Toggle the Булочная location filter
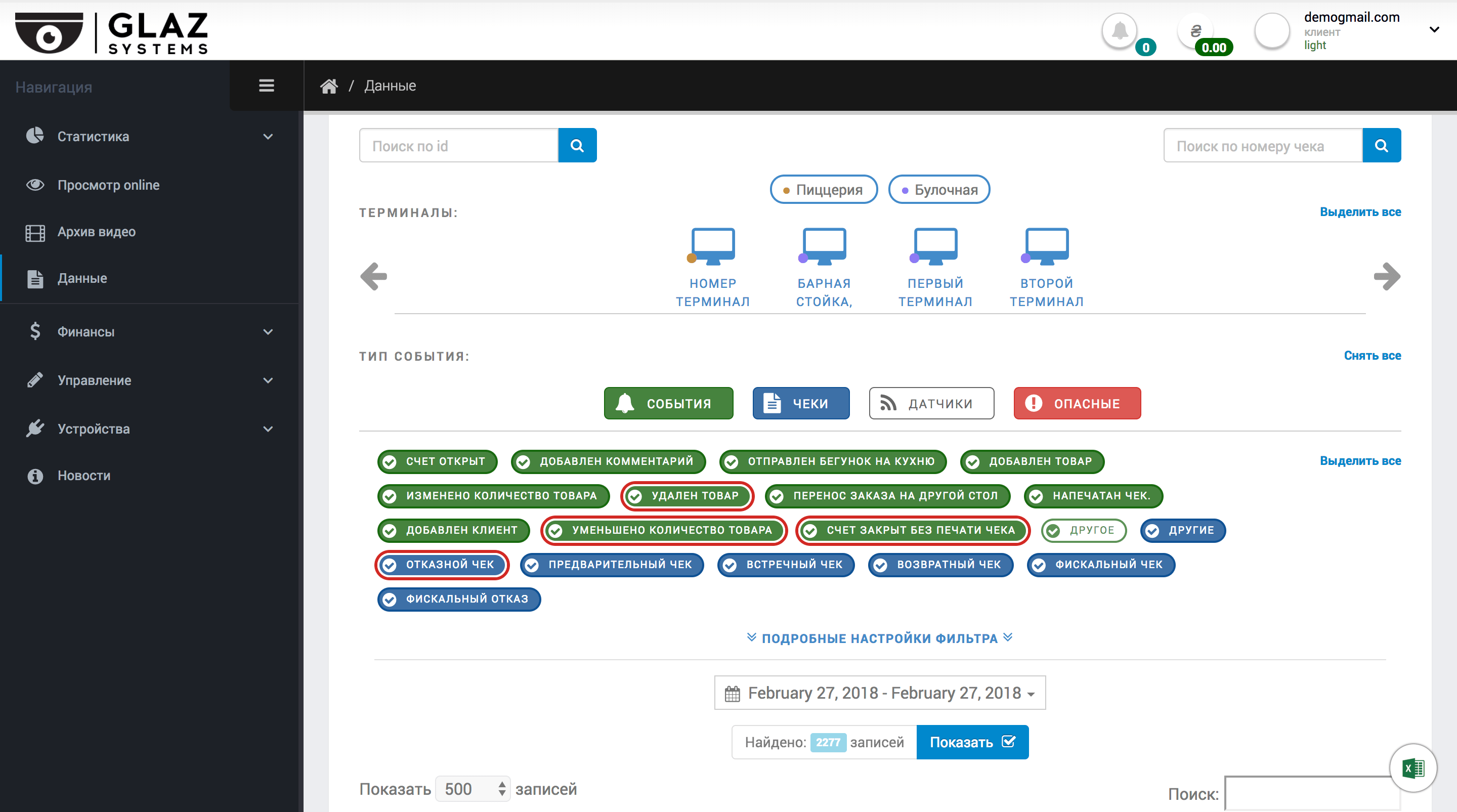The width and height of the screenshot is (1457, 812). click(939, 189)
